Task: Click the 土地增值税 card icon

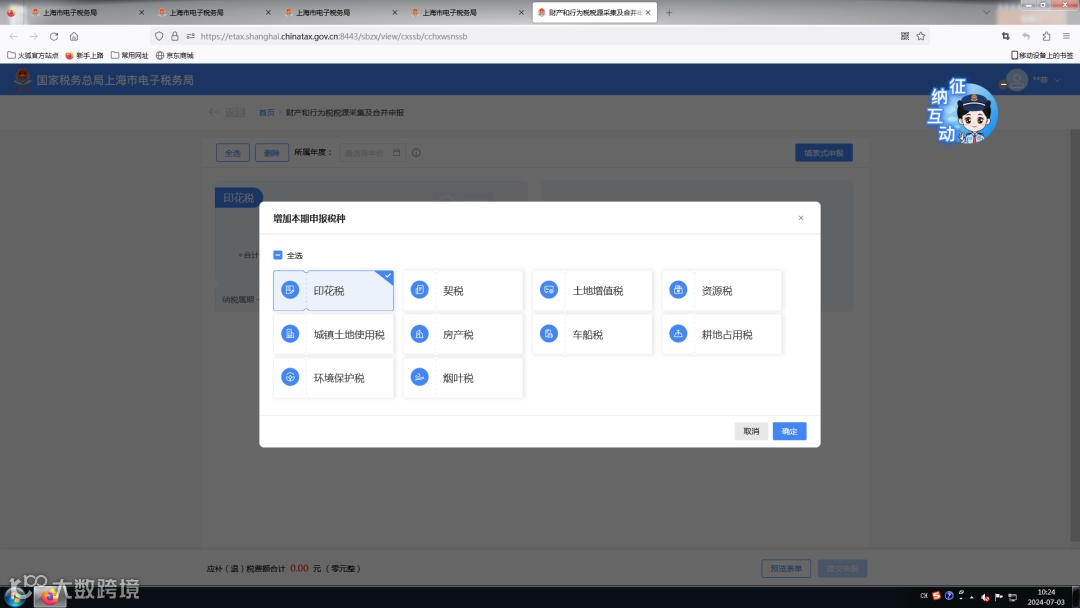Action: click(549, 290)
